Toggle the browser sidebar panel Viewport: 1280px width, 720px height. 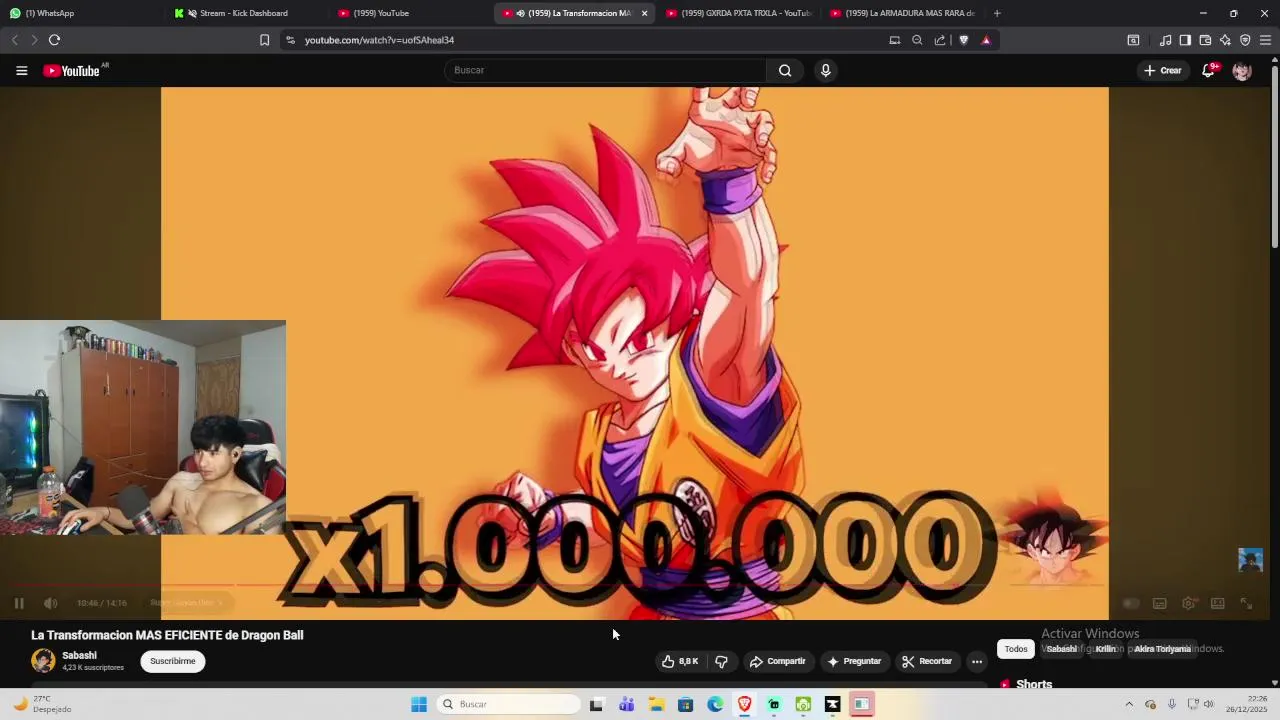point(1185,40)
